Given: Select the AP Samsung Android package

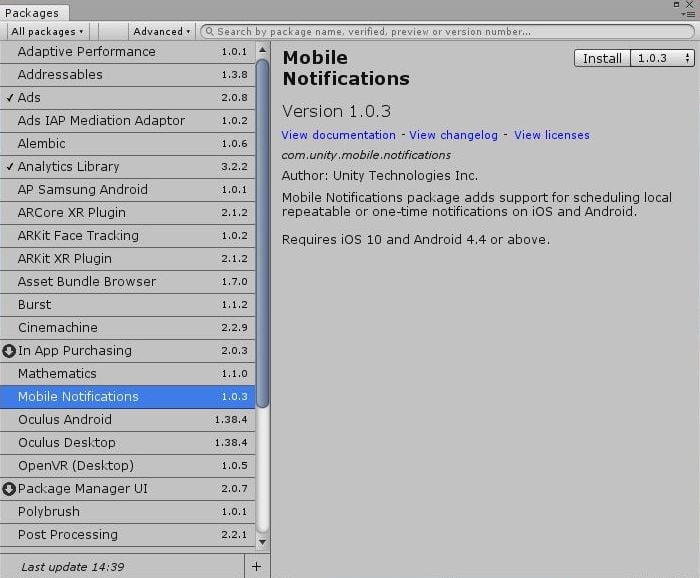Looking at the screenshot, I should 128,190.
